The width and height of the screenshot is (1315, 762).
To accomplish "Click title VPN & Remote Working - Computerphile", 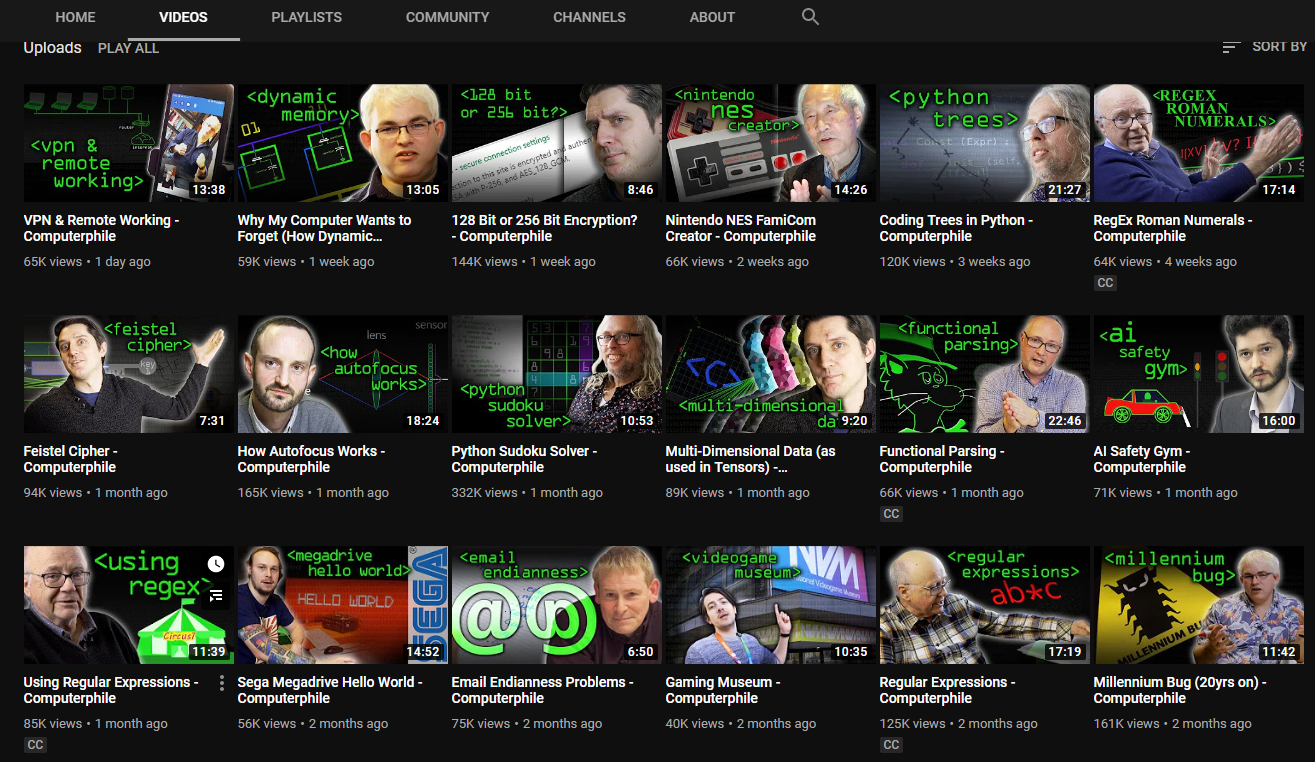I will click(x=101, y=228).
